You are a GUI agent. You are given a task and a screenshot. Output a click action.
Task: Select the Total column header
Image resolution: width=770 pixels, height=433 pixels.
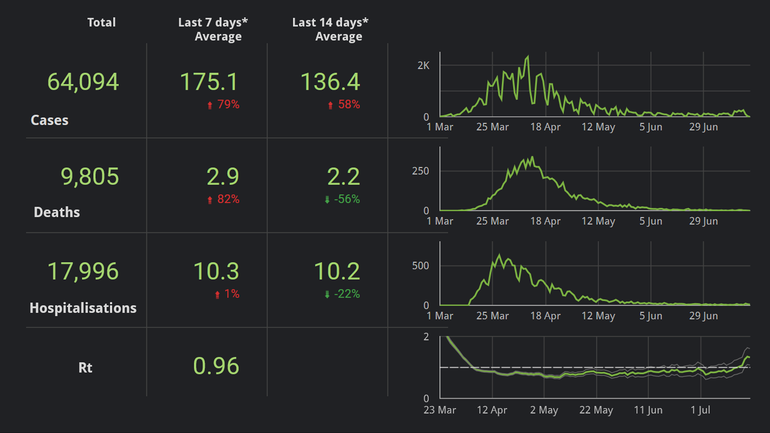pyautogui.click(x=101, y=22)
